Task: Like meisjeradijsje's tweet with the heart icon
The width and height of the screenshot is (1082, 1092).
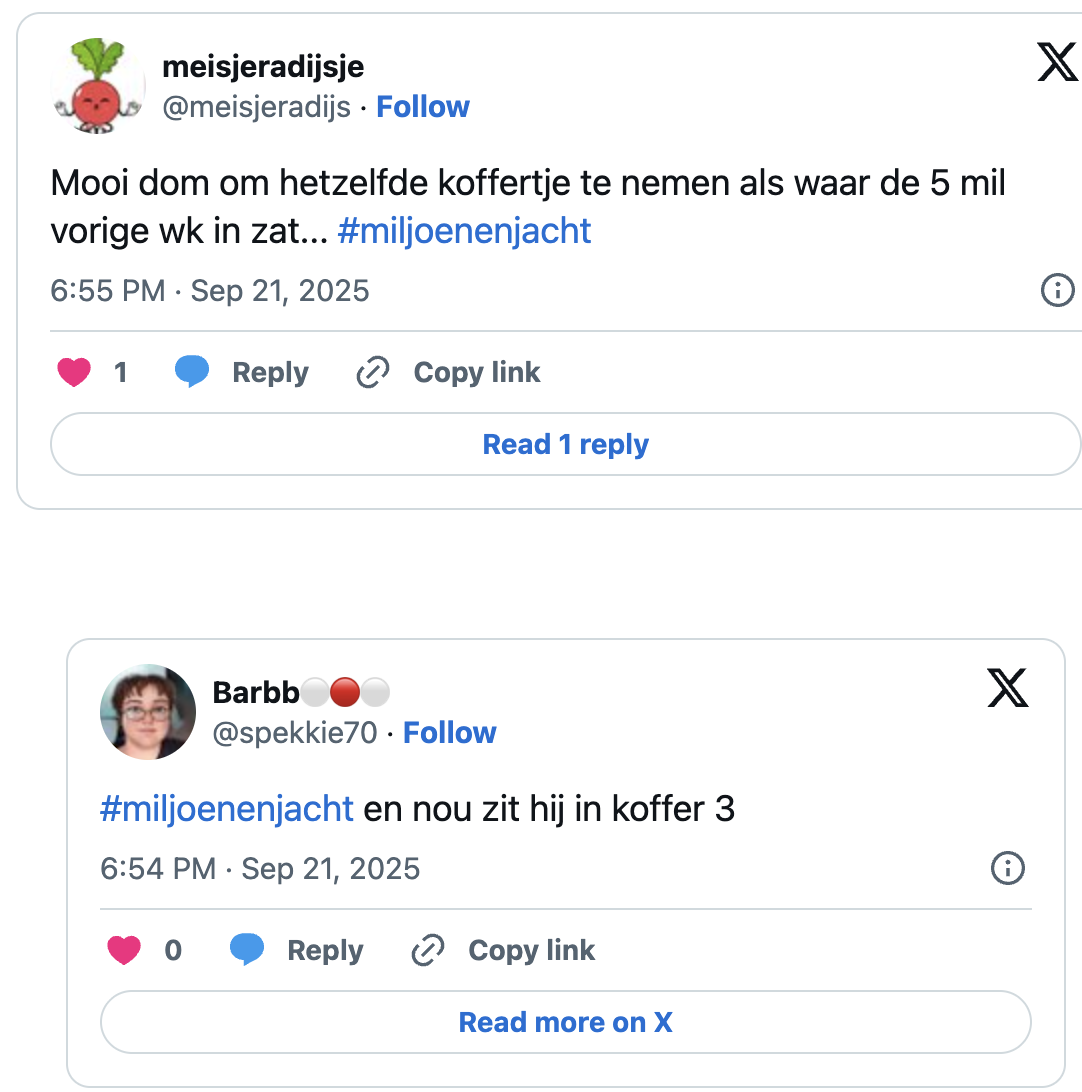Action: pos(74,373)
